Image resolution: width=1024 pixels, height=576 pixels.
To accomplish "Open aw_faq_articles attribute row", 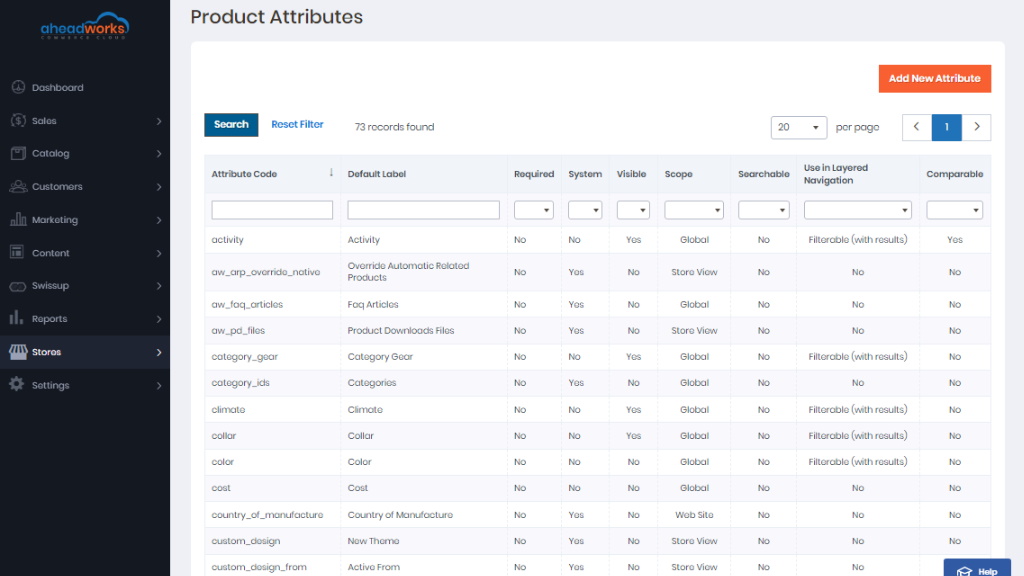I will [x=598, y=304].
